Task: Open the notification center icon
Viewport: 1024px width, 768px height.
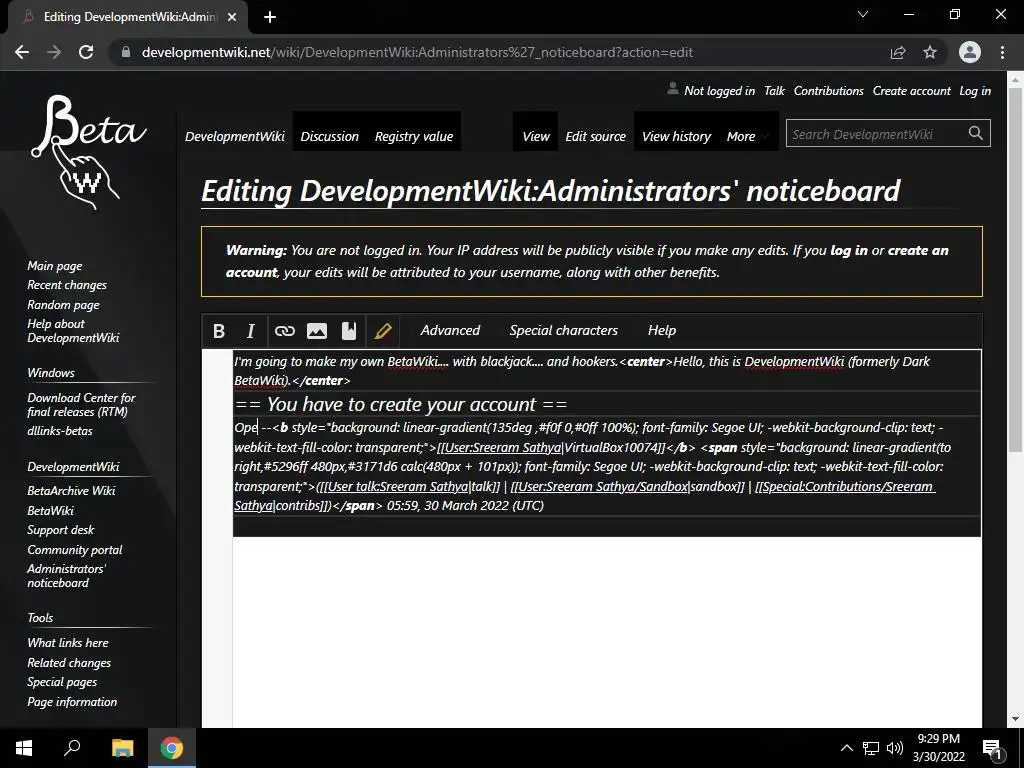Action: tap(991, 748)
